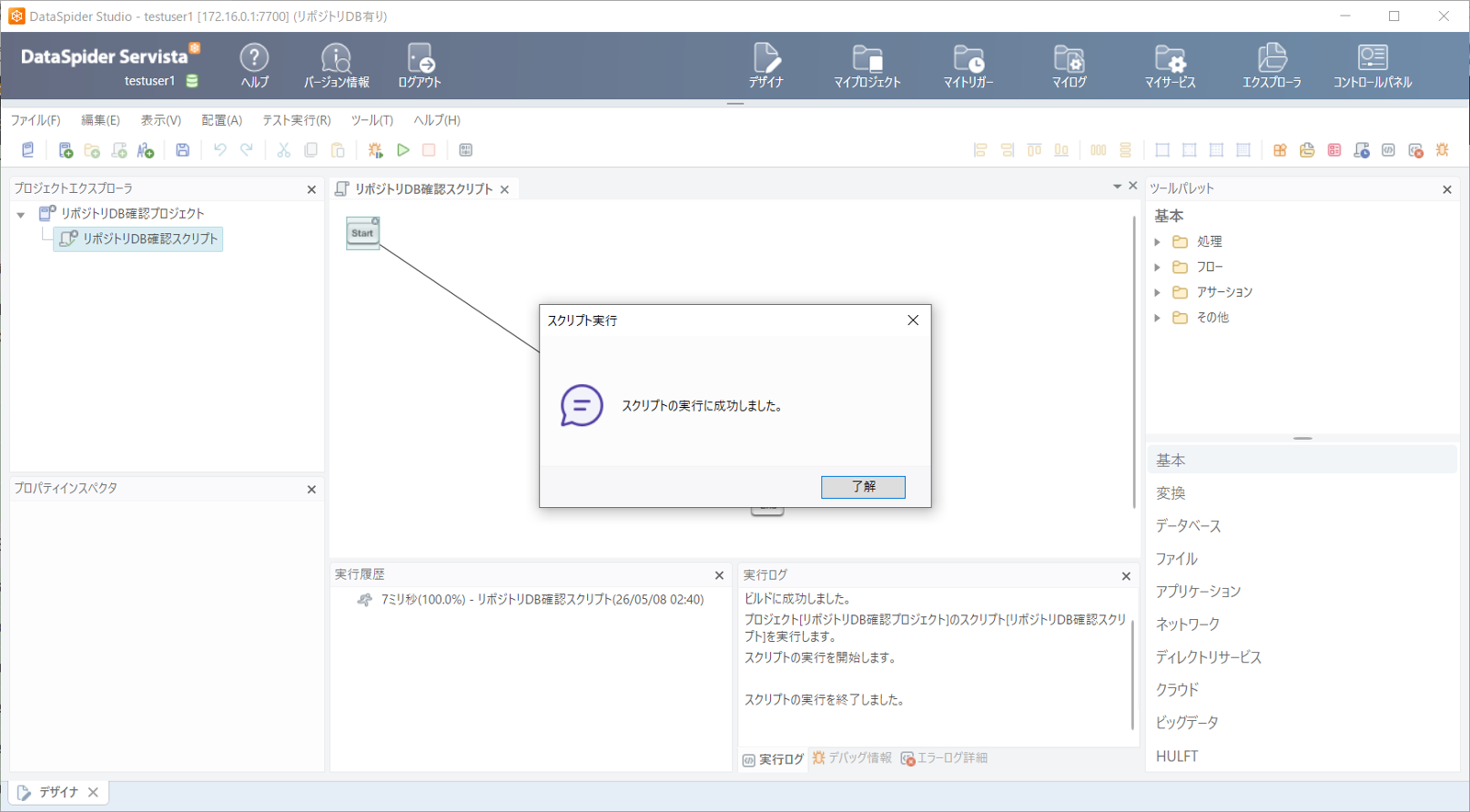Expand the その他 folder in tool palette
Screen dimensions: 1470x812
(1158, 318)
